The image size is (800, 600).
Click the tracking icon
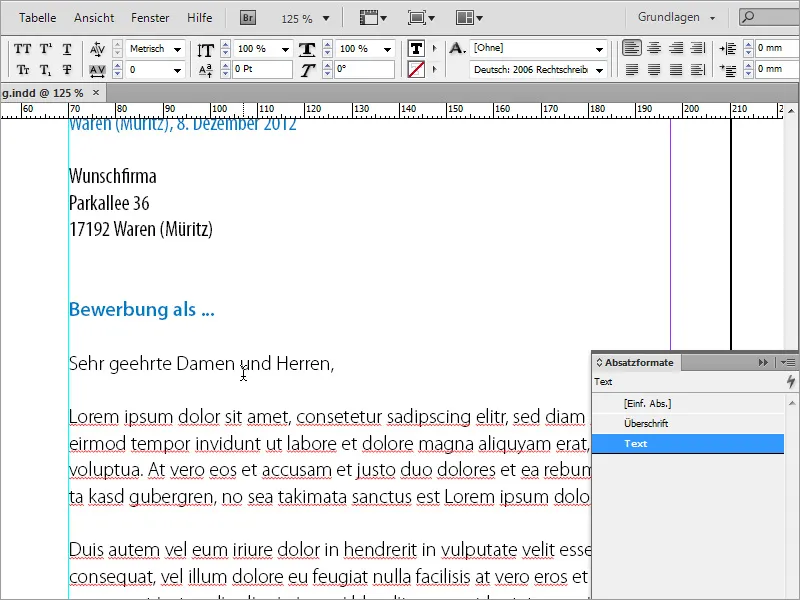pyautogui.click(x=97, y=70)
